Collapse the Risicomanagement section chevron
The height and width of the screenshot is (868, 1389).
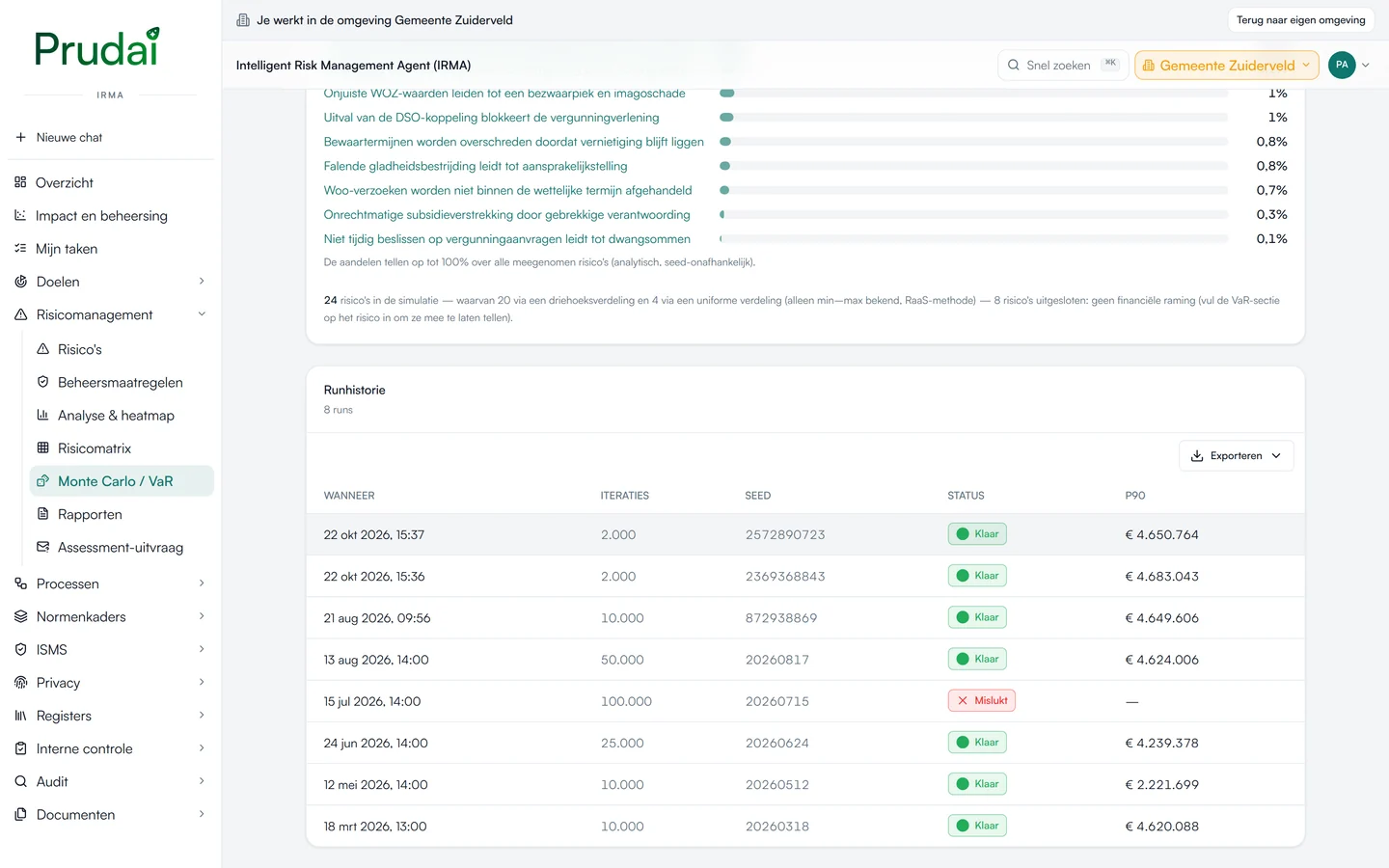point(202,314)
